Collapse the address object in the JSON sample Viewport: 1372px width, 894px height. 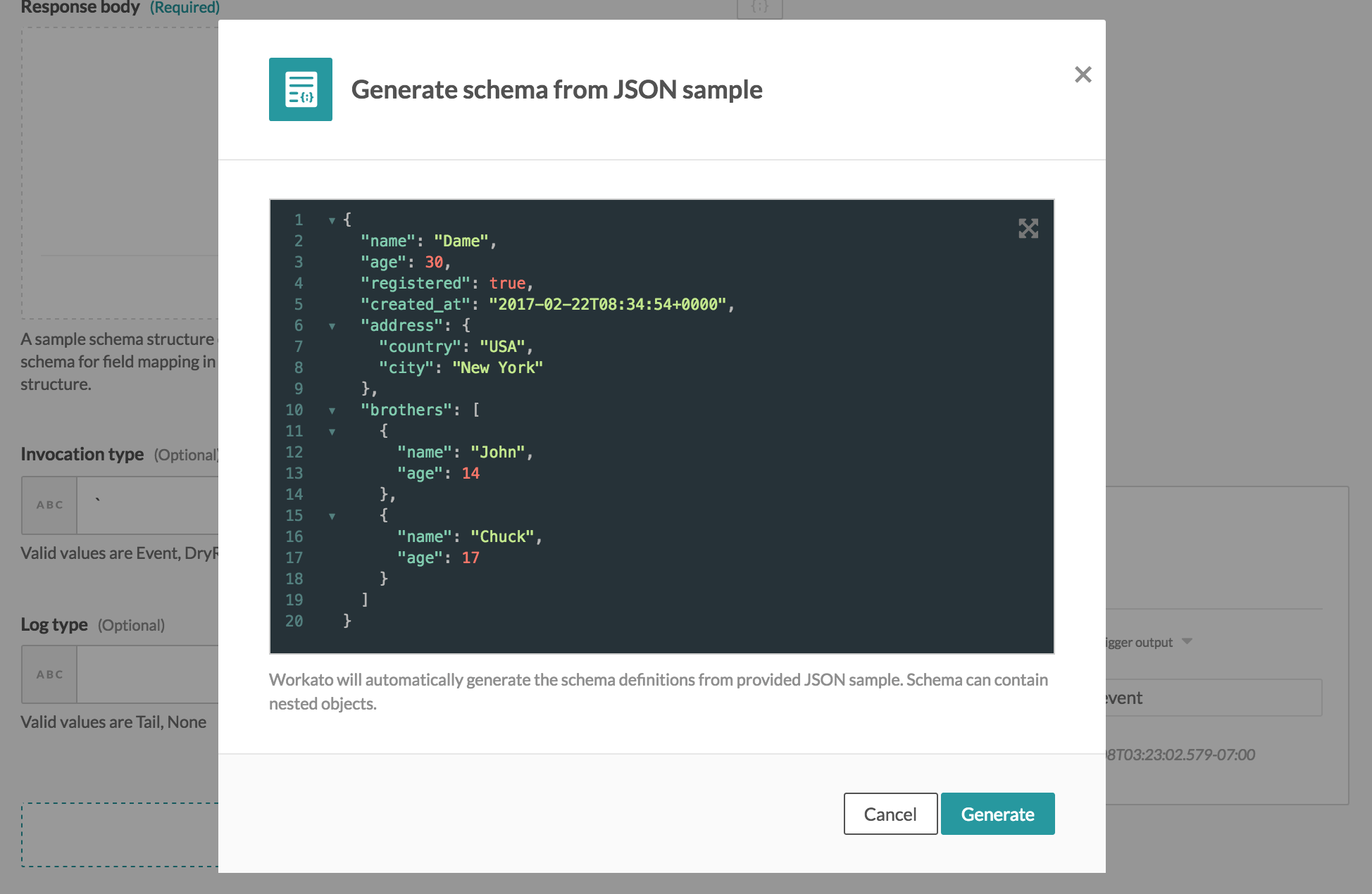[331, 325]
